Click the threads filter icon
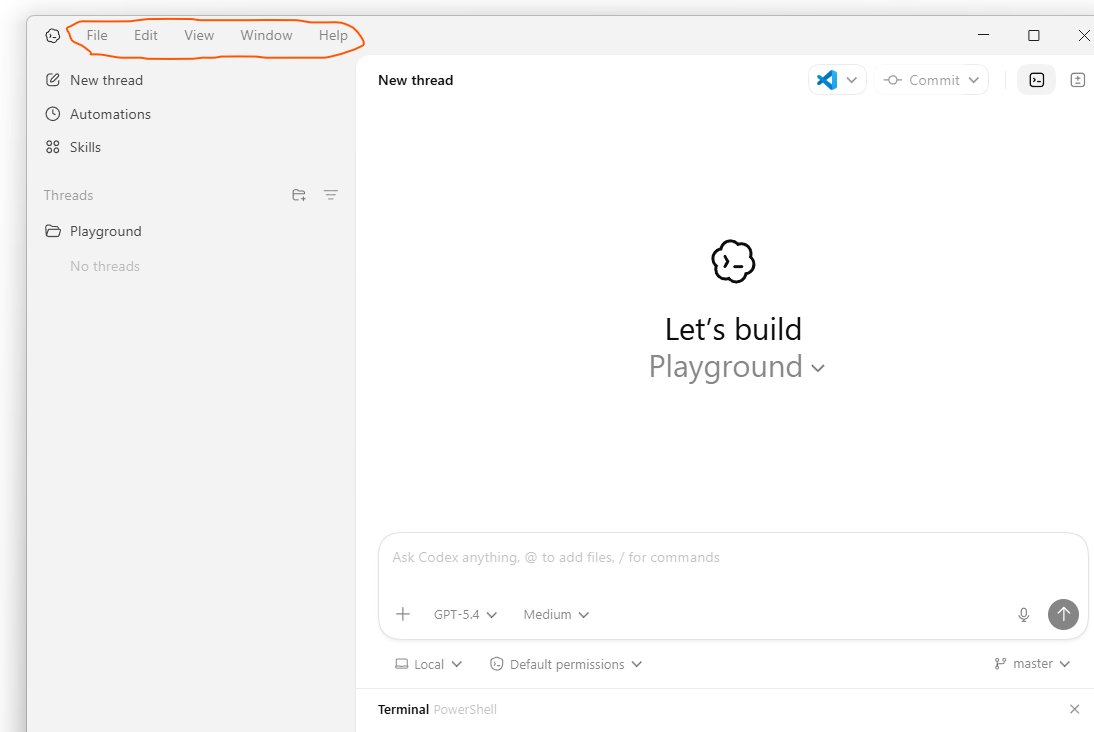1094x732 pixels. click(331, 195)
